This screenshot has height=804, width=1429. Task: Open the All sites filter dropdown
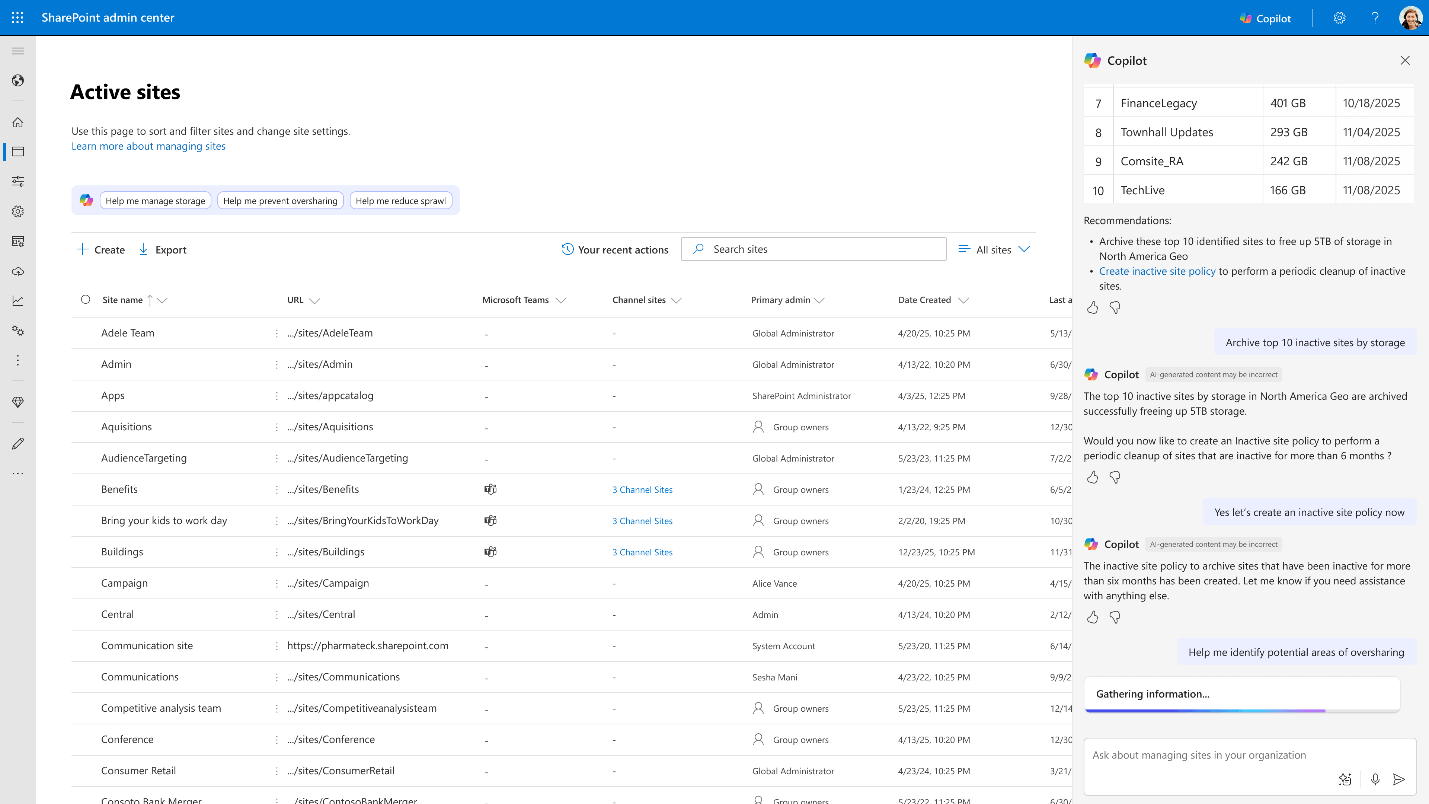(x=994, y=248)
